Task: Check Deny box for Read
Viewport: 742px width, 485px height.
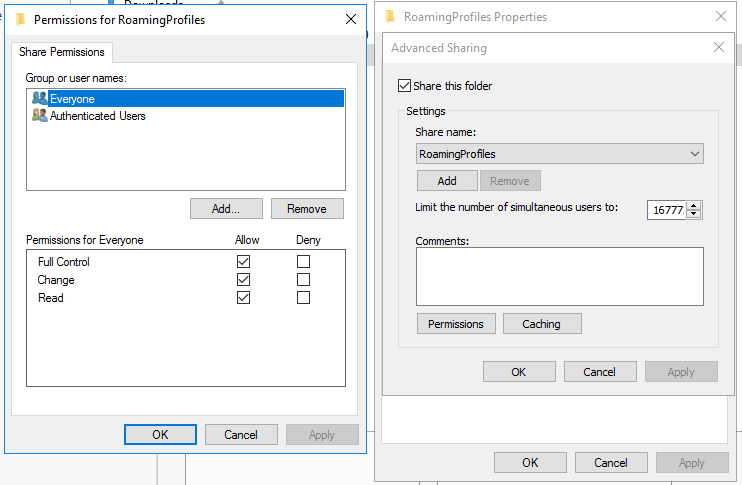Action: (x=303, y=297)
